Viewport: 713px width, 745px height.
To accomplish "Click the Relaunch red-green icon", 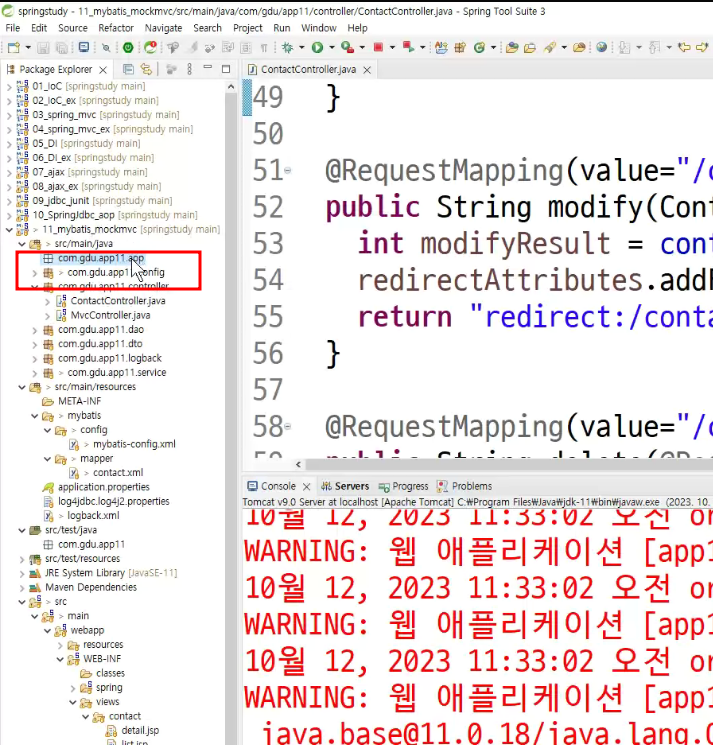I will click(x=408, y=47).
